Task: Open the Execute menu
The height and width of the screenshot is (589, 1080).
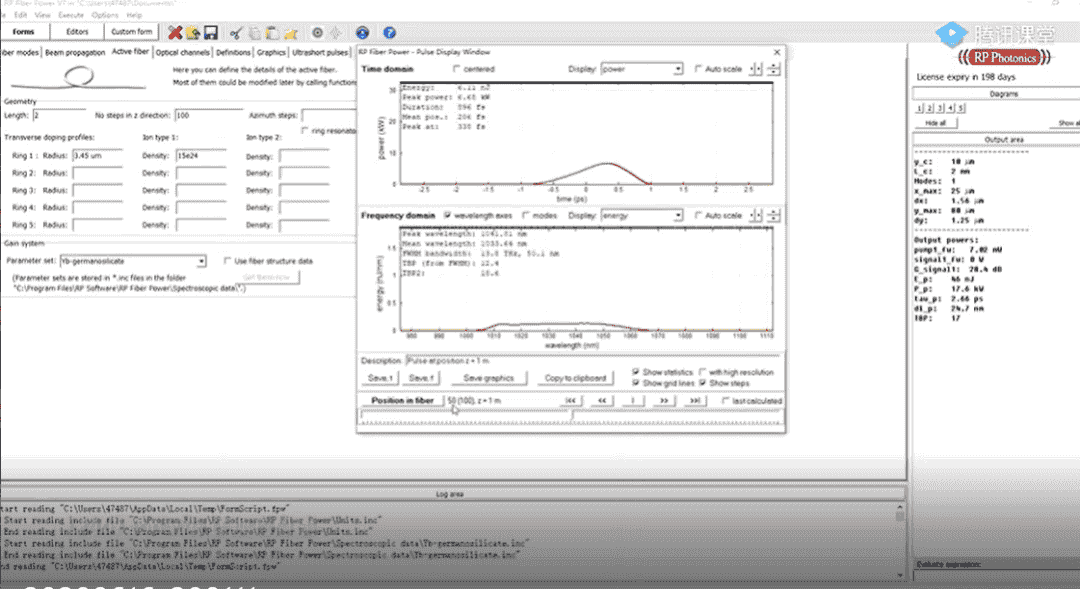Action: pyautogui.click(x=71, y=14)
